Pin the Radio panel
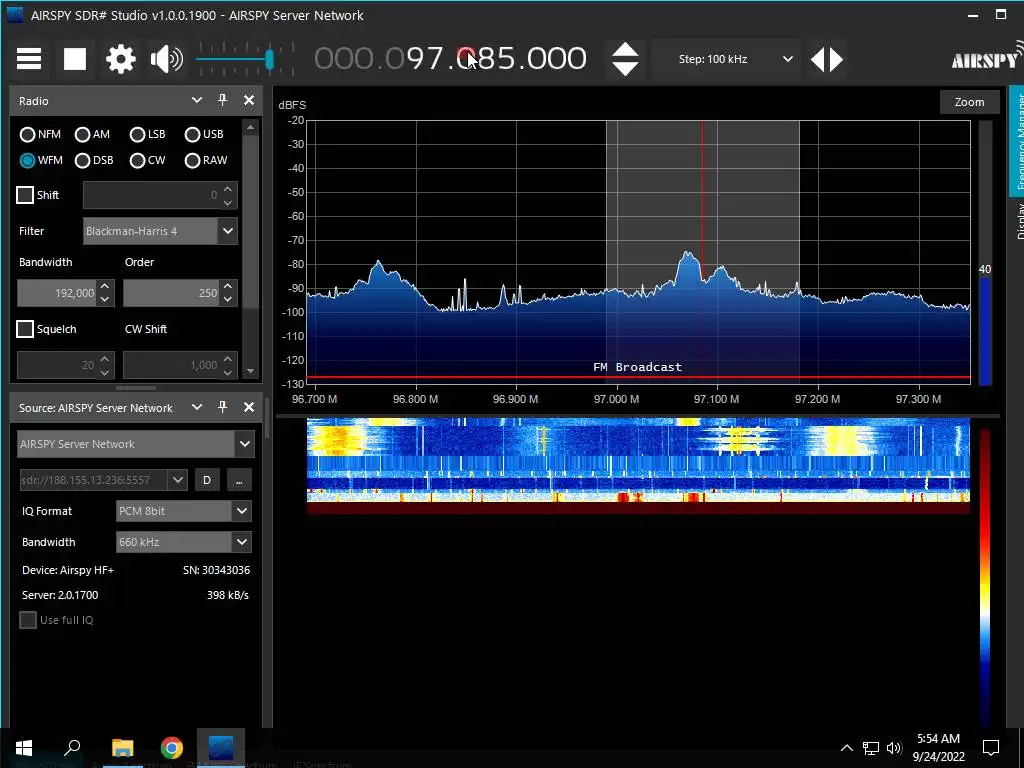Screen dimensions: 1024x768 222,100
